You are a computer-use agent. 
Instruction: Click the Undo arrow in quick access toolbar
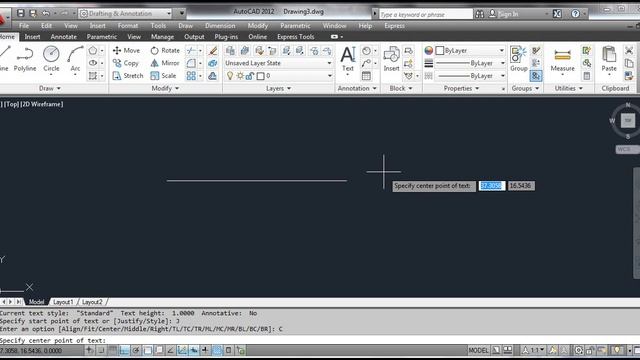coord(46,13)
